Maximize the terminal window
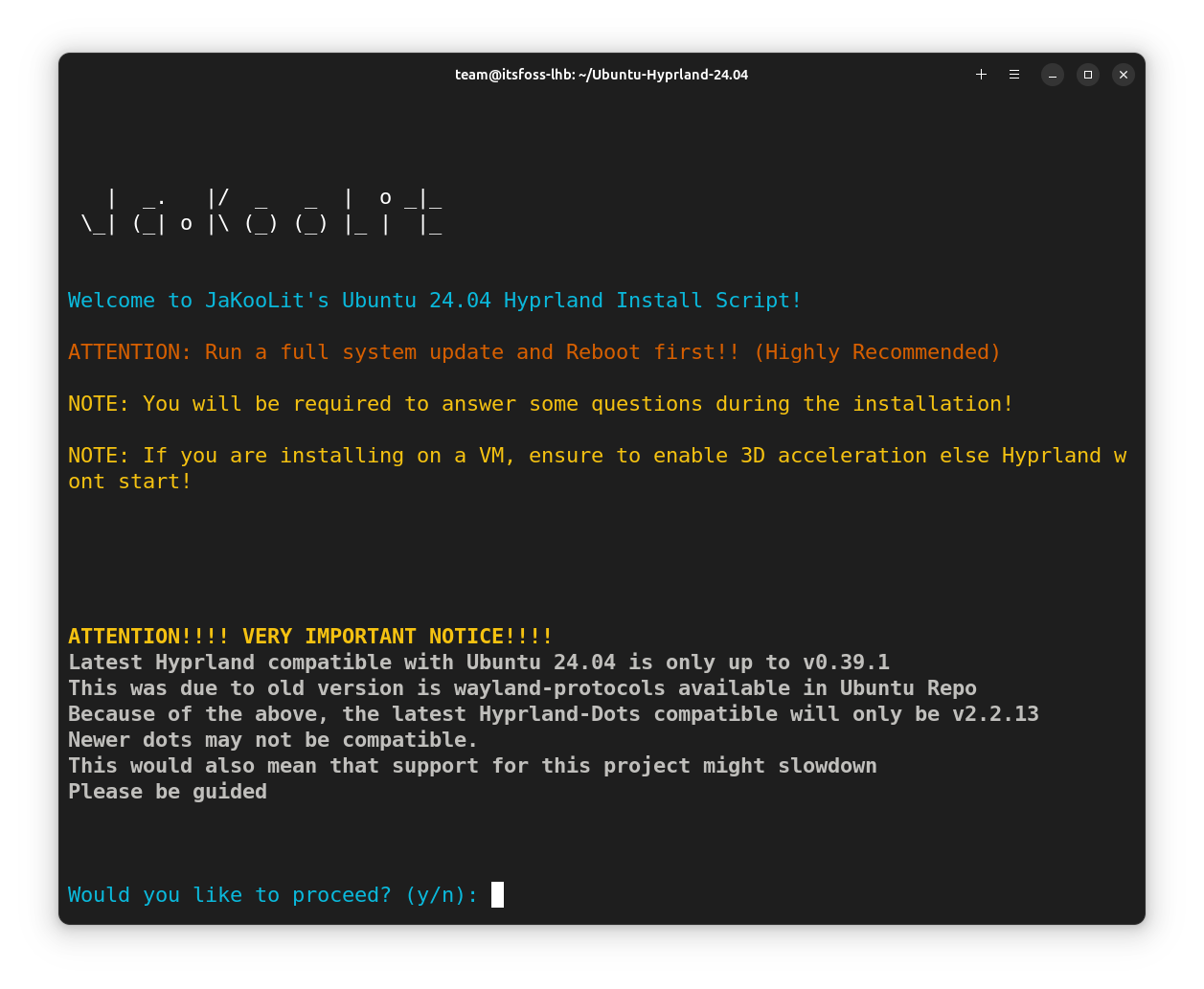The height and width of the screenshot is (989, 1204). [1087, 74]
